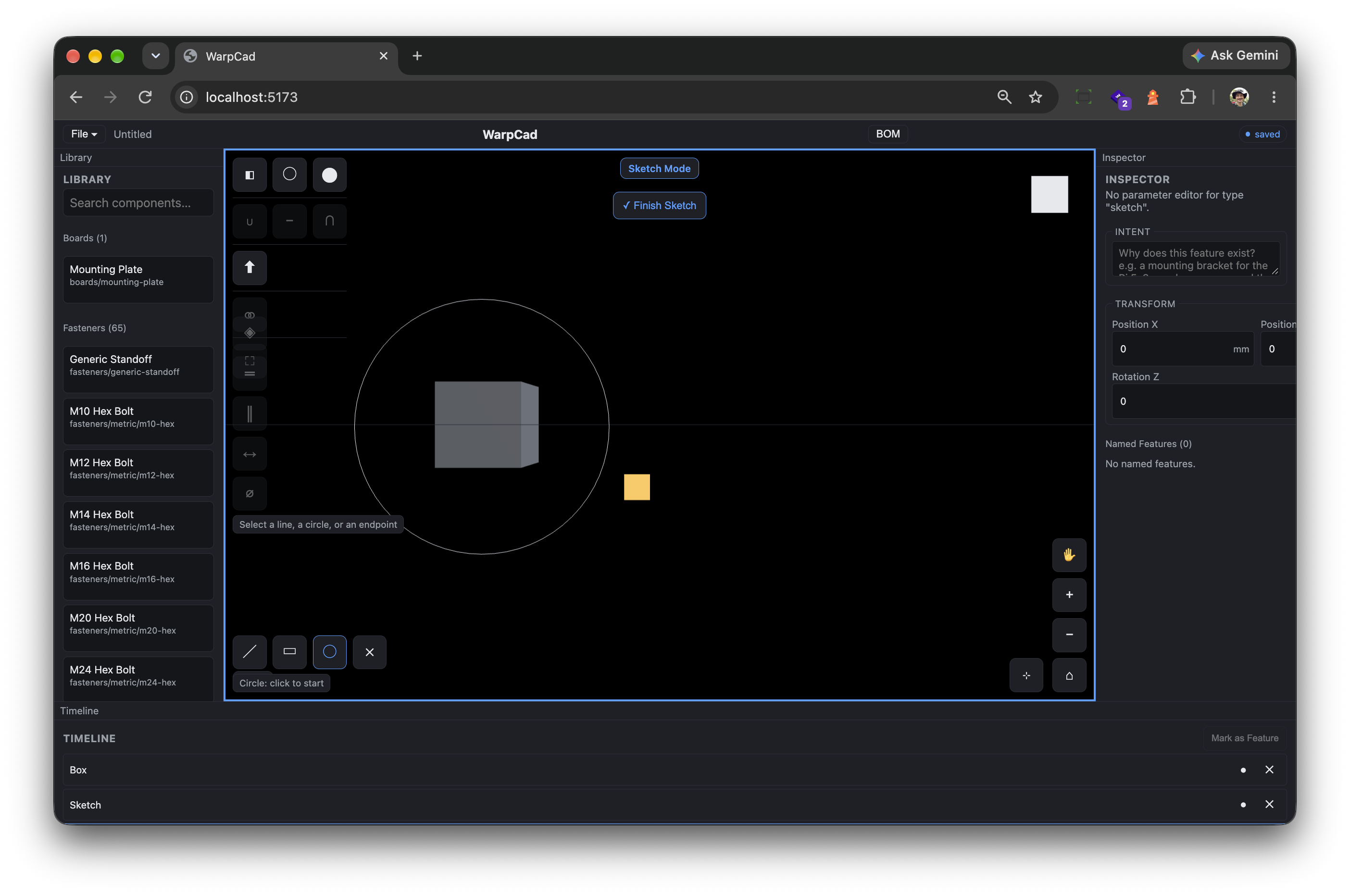Viewport: 1350px width, 896px height.
Task: Go back in browser history
Action: point(76,97)
